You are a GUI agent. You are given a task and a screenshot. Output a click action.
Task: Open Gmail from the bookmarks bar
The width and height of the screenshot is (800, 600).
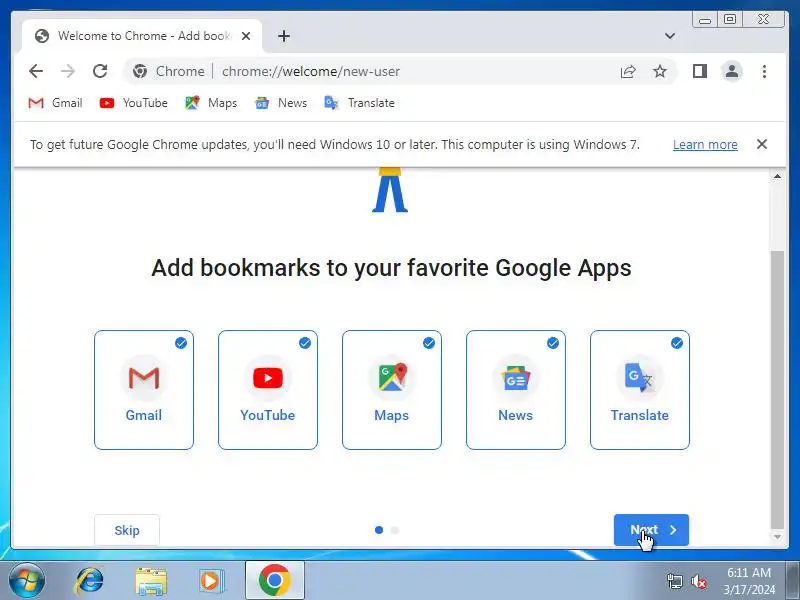[55, 103]
